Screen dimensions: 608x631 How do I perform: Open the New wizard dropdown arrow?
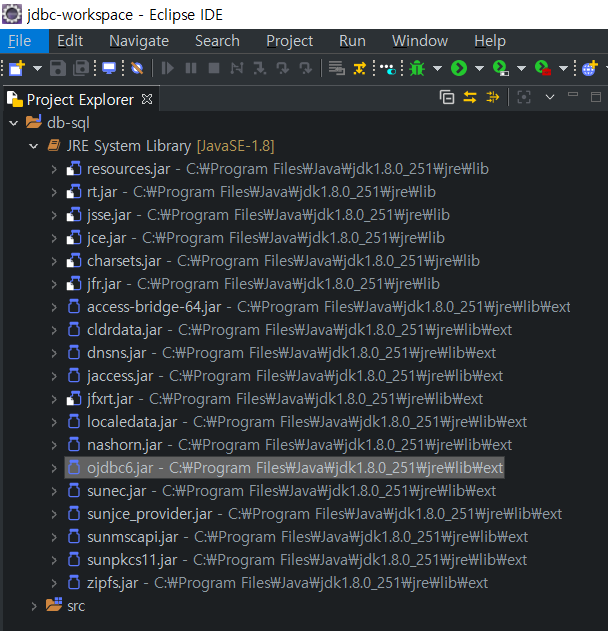point(37,68)
